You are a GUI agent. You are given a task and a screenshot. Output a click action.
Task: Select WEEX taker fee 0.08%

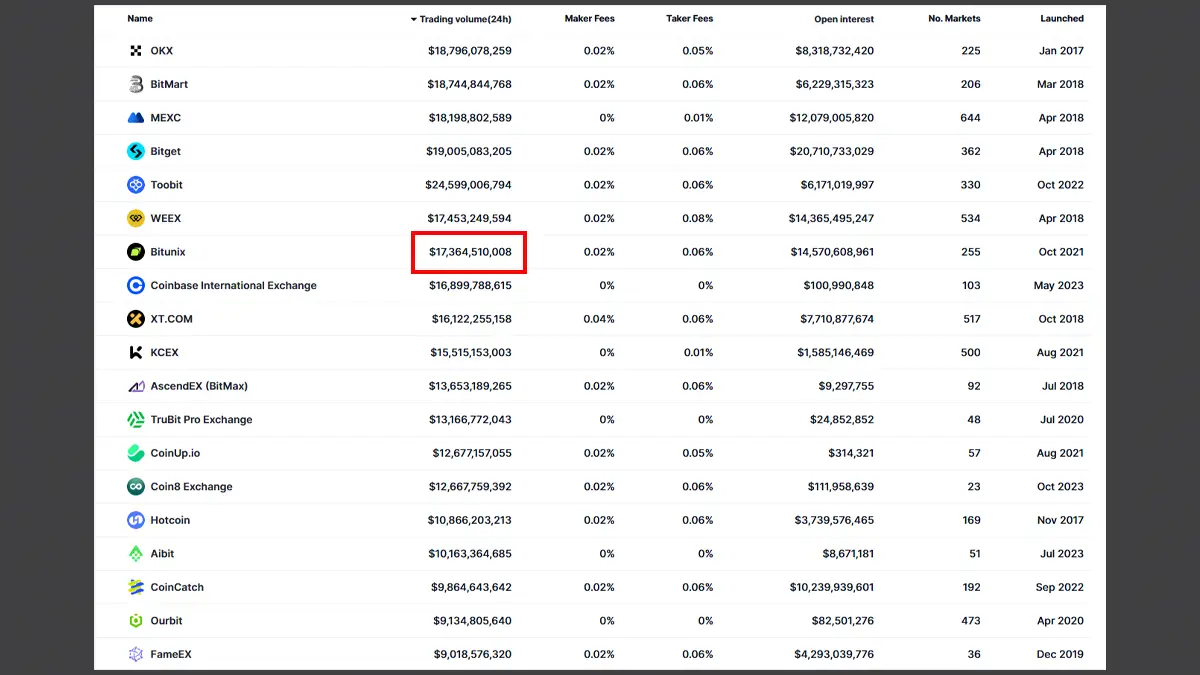click(x=698, y=218)
